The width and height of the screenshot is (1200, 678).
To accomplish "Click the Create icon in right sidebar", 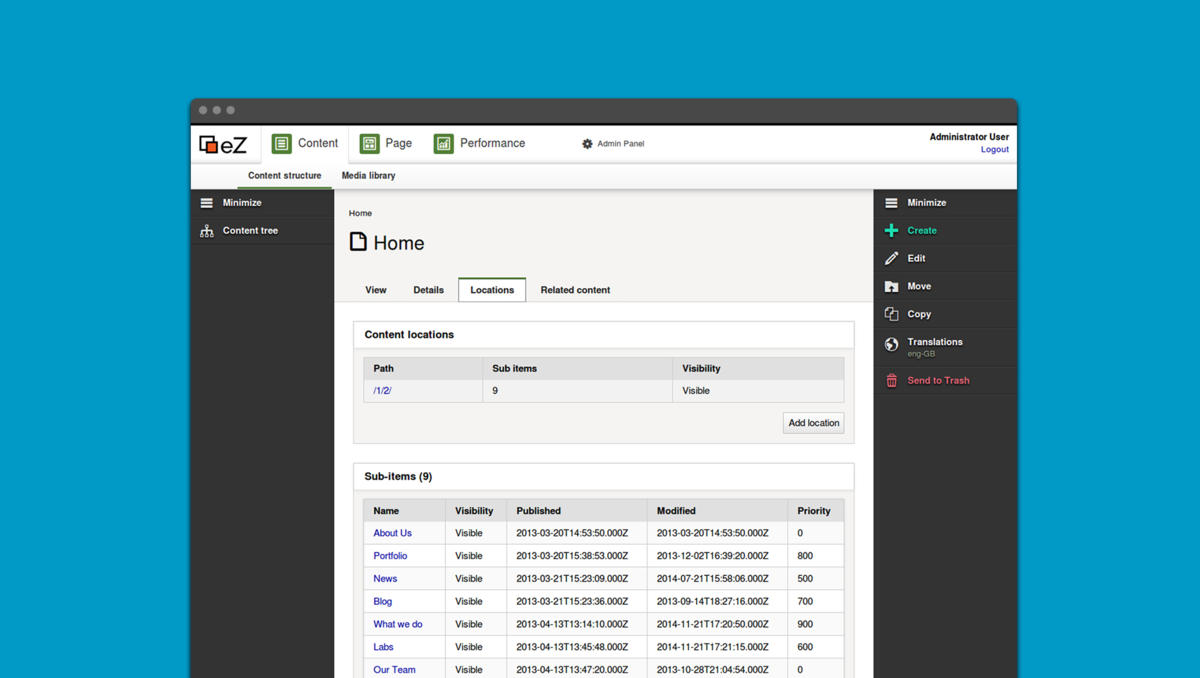I will coord(891,230).
